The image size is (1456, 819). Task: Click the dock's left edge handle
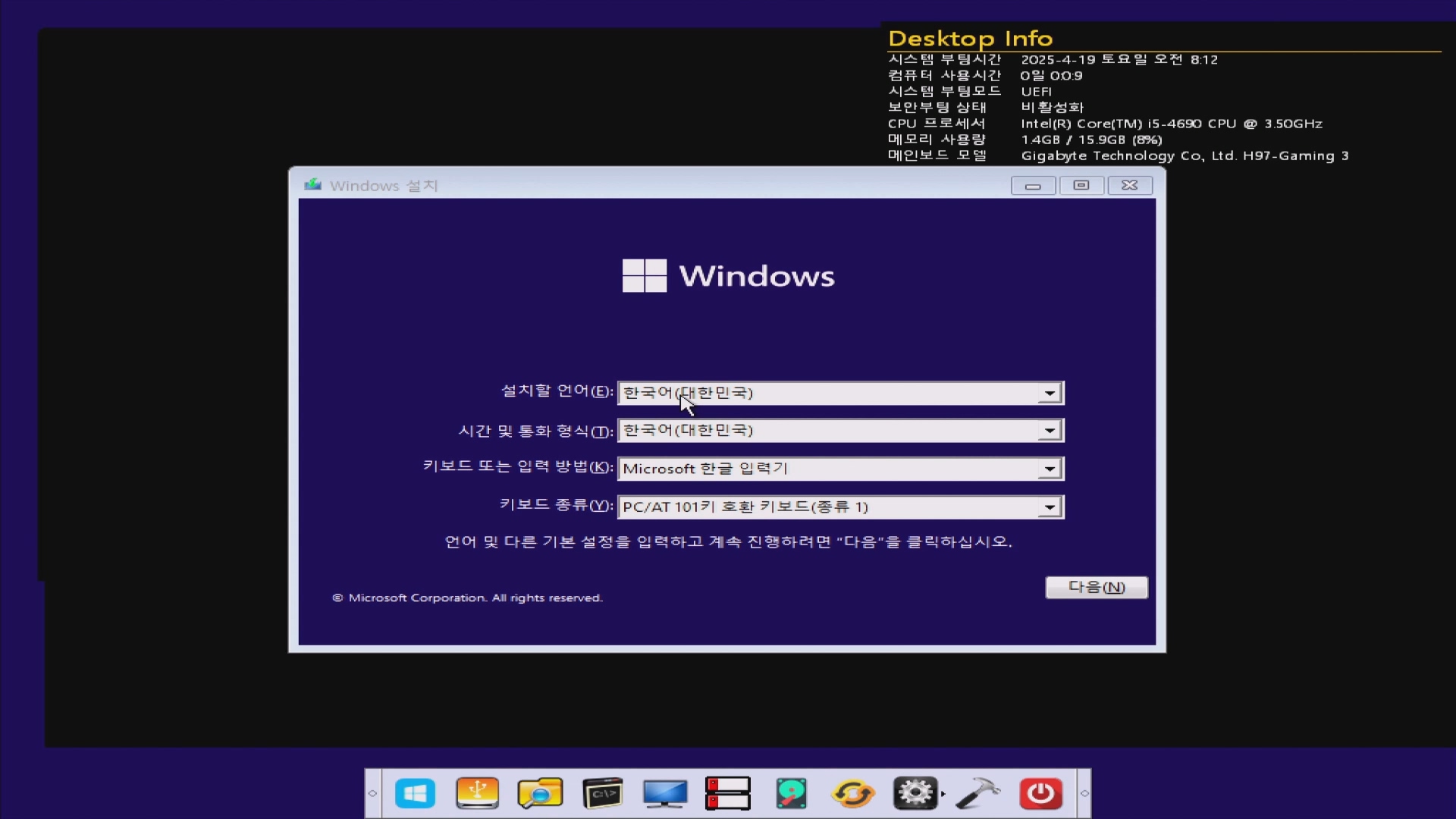pos(372,793)
